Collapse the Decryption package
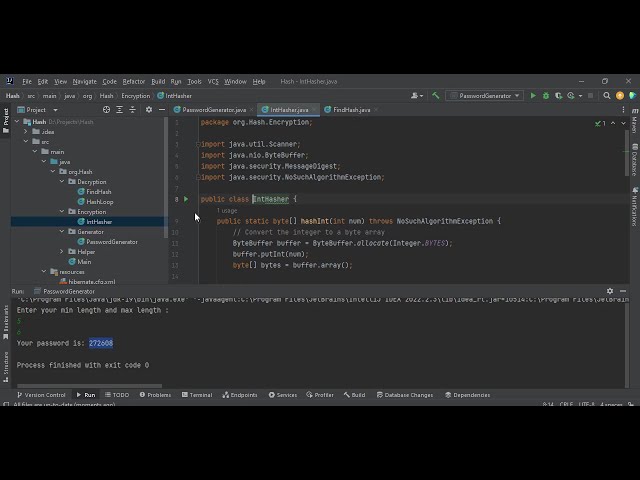The image size is (640, 480). 62,182
